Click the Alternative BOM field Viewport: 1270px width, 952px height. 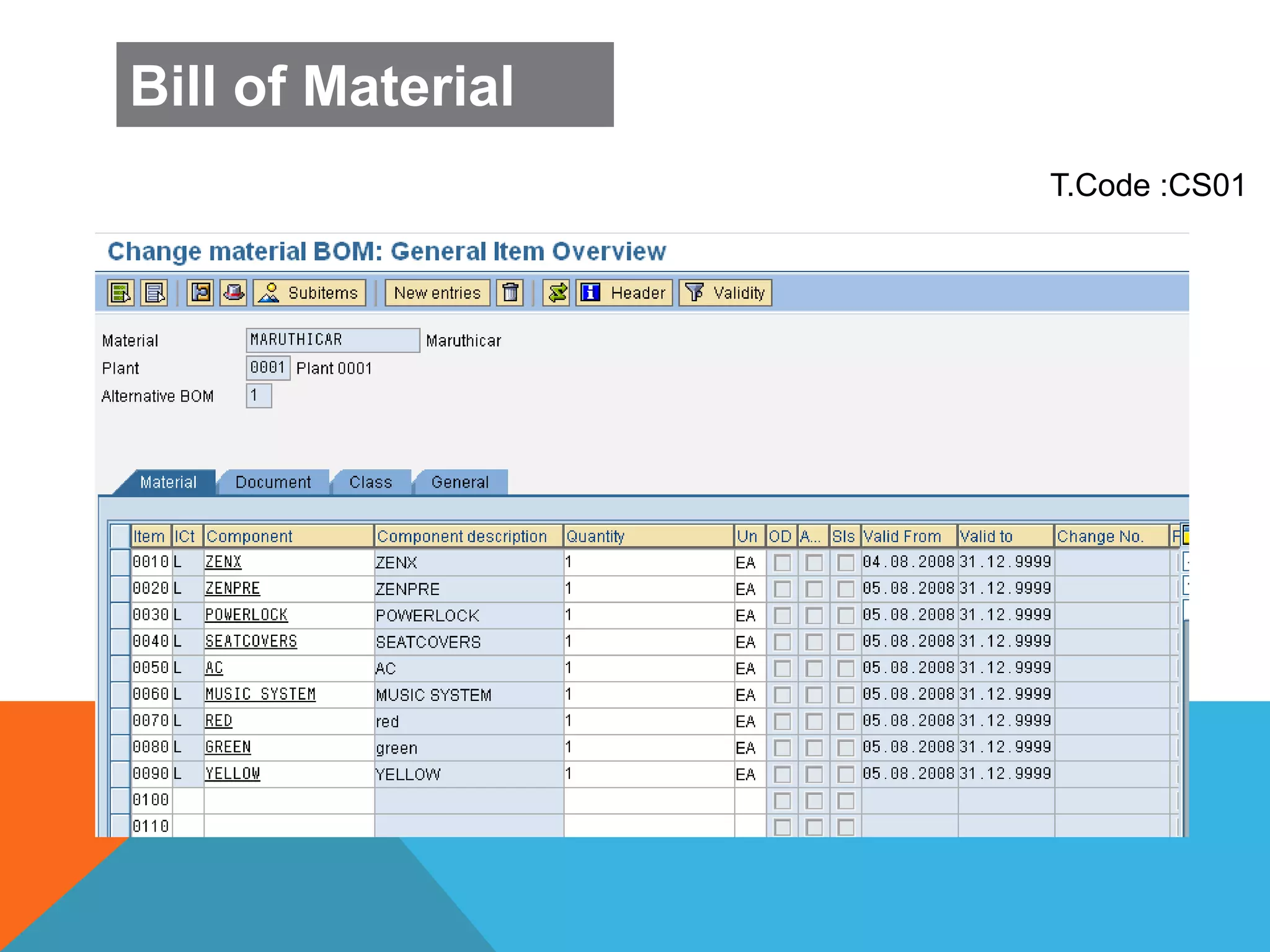click(259, 395)
